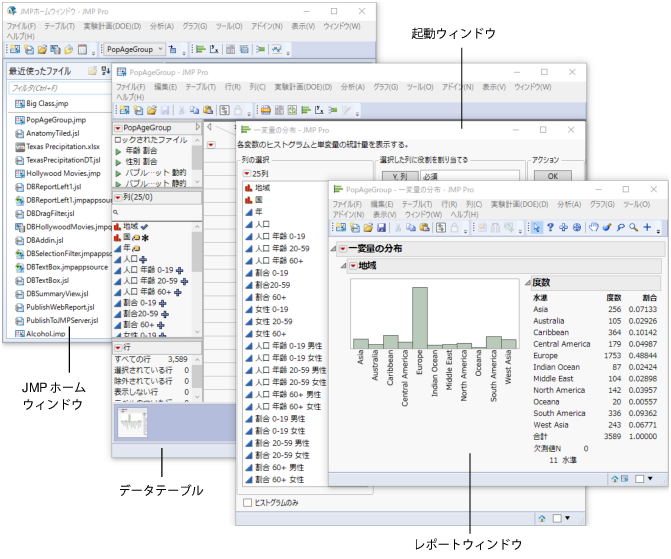
Task: Open red triangle menu for 行 panel
Action: coord(118,347)
